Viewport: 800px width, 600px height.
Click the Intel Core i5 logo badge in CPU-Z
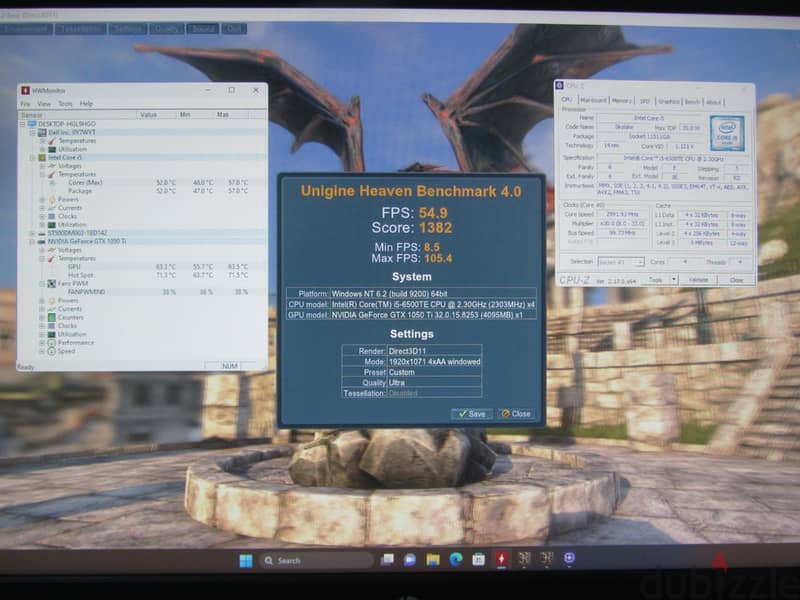point(727,133)
